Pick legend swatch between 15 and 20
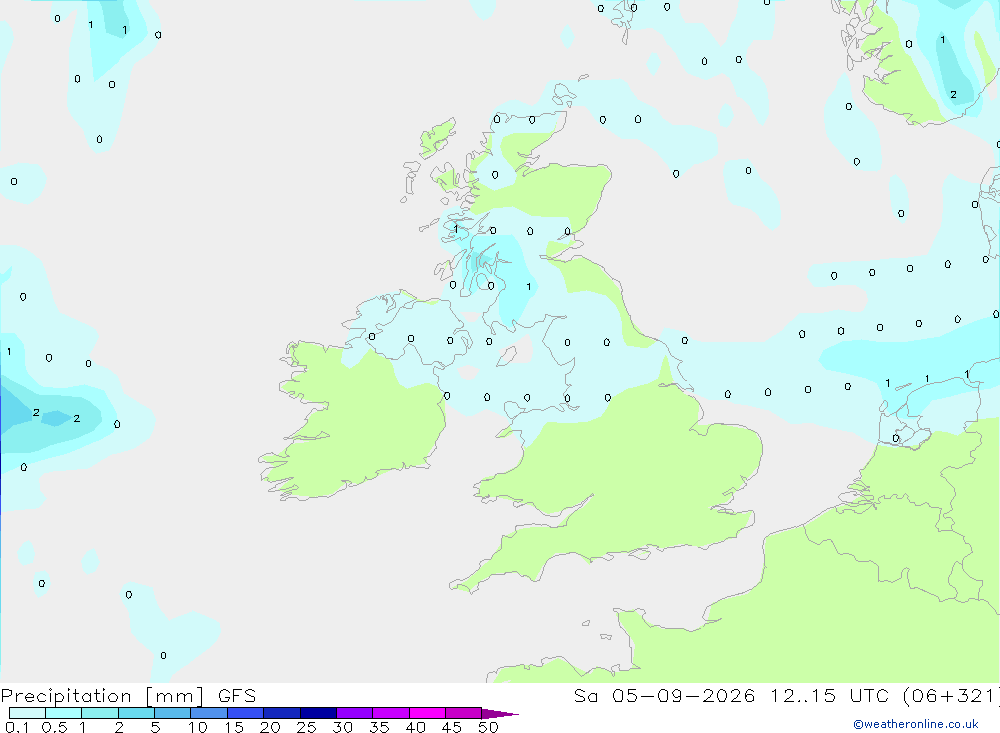Viewport: 1000px width, 733px height. 245,713
